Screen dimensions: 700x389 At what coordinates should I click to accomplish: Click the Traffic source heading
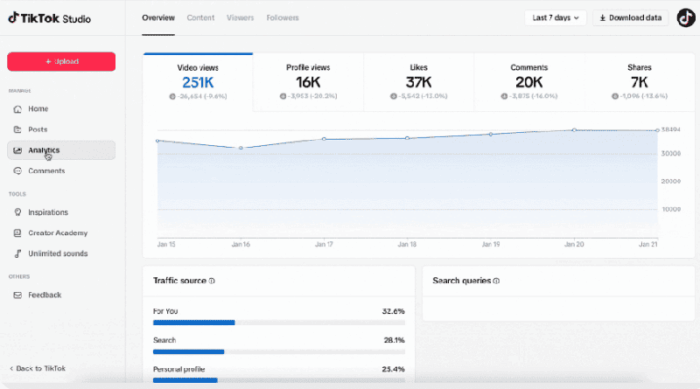179,281
